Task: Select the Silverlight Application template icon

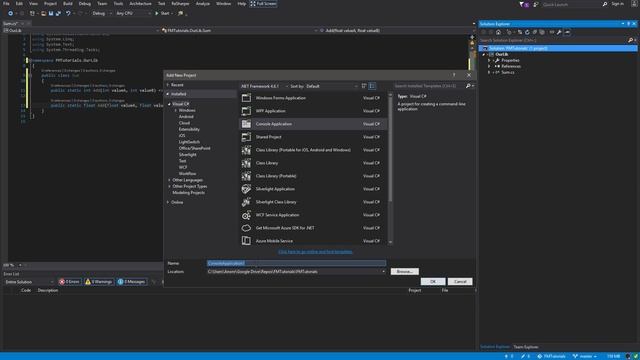Action: 246,189
